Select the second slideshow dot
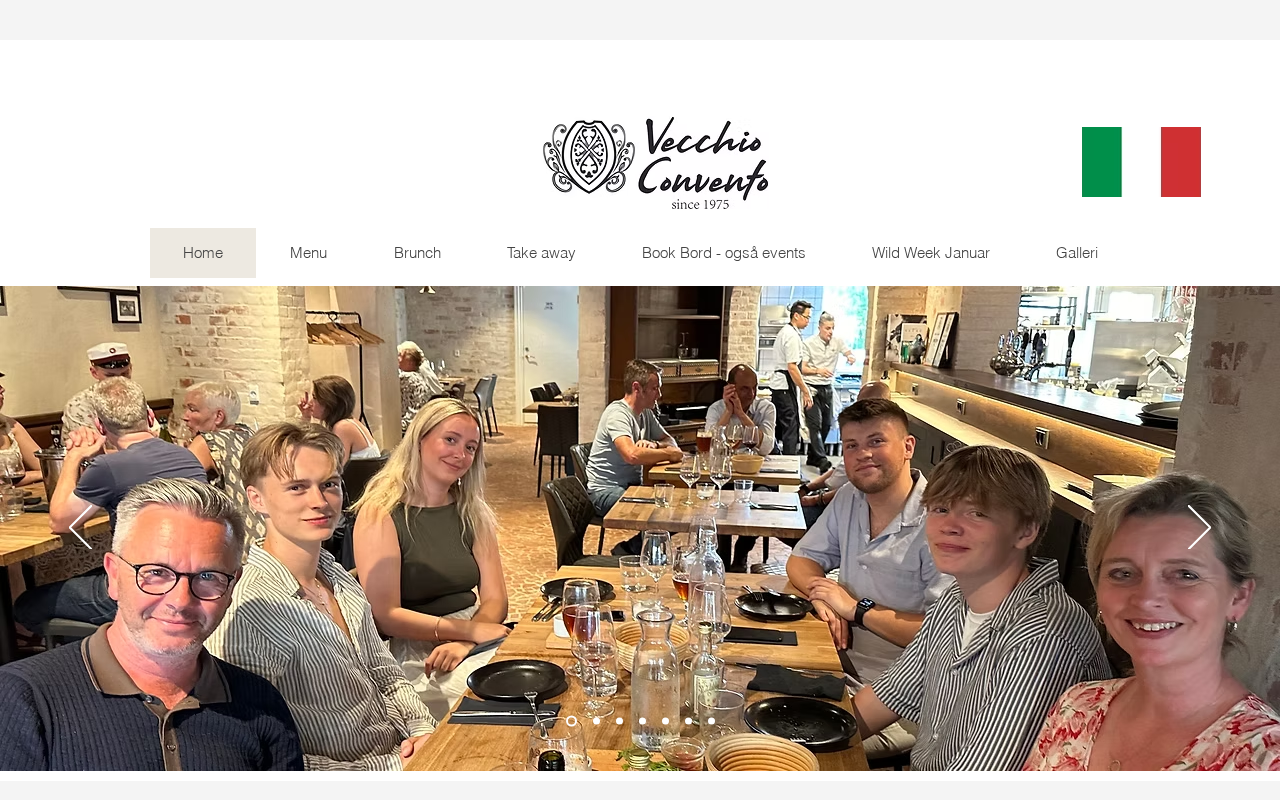 coord(596,721)
